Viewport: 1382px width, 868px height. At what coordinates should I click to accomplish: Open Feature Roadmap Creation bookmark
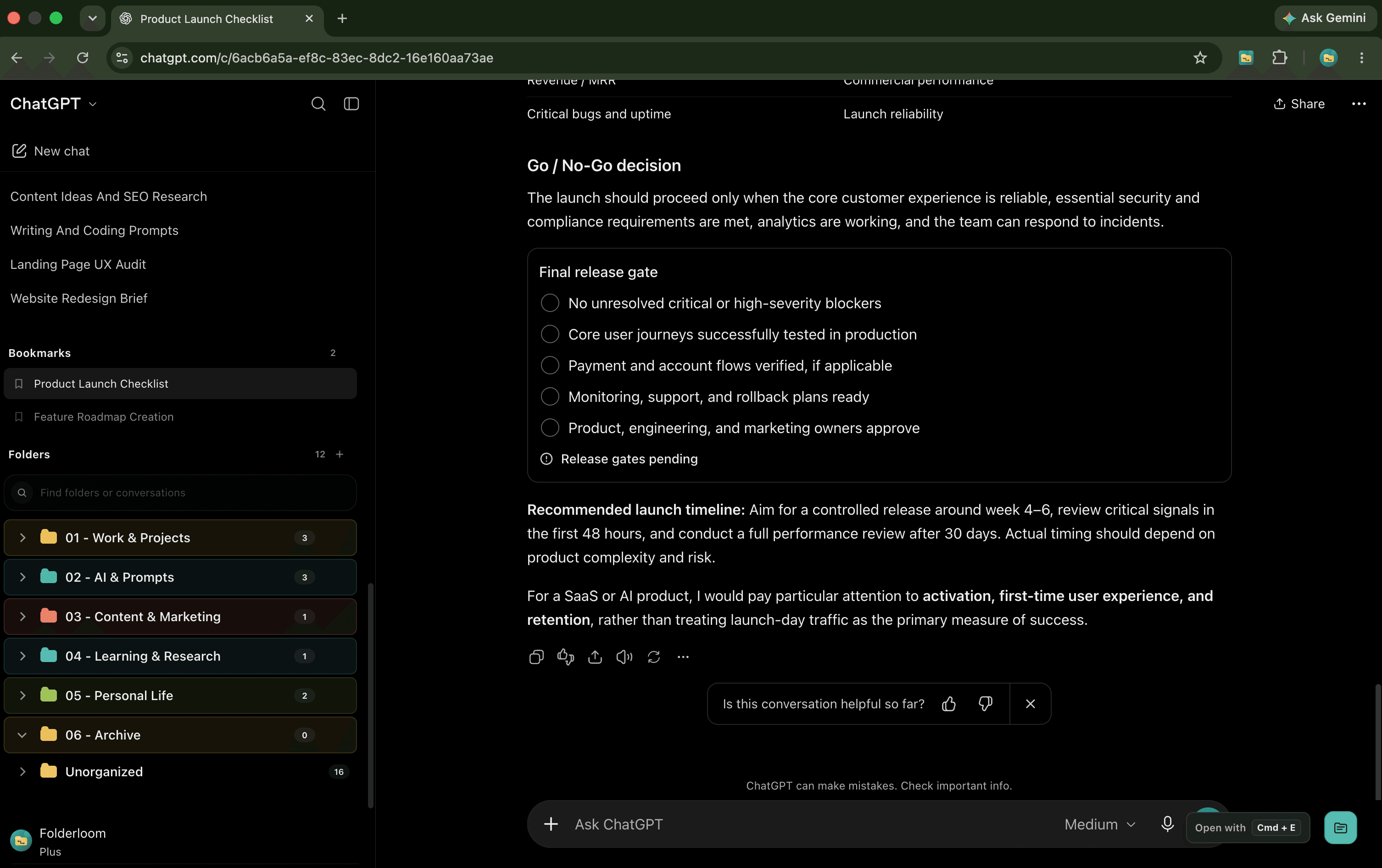pyautogui.click(x=180, y=417)
